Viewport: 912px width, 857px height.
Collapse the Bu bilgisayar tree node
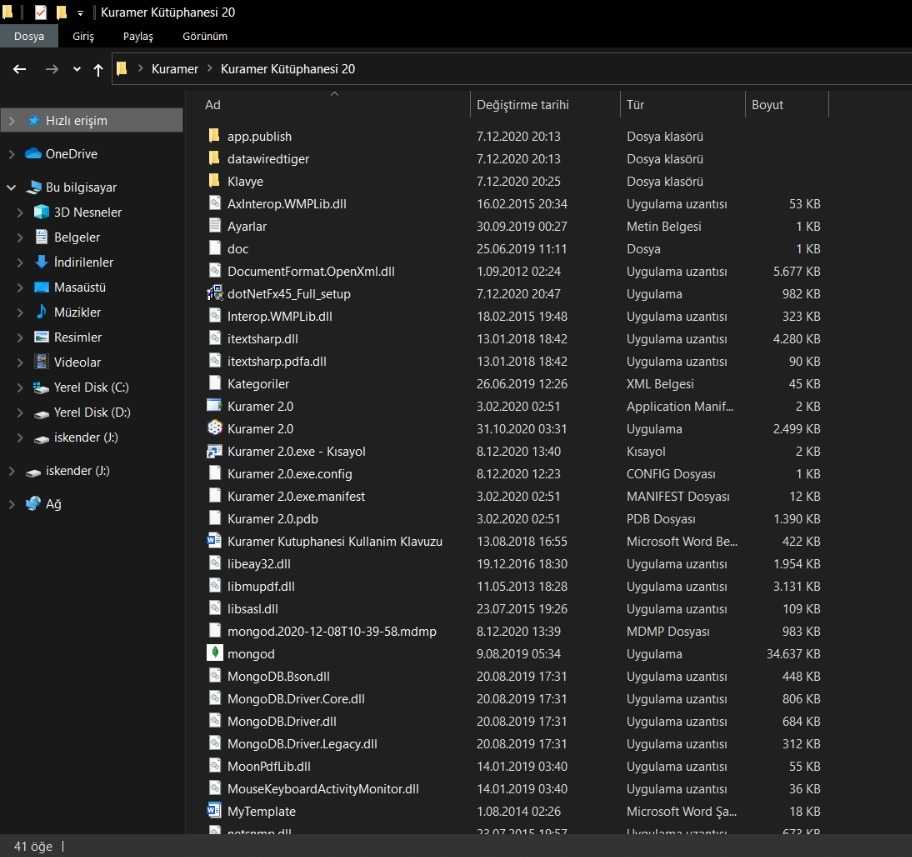12,187
